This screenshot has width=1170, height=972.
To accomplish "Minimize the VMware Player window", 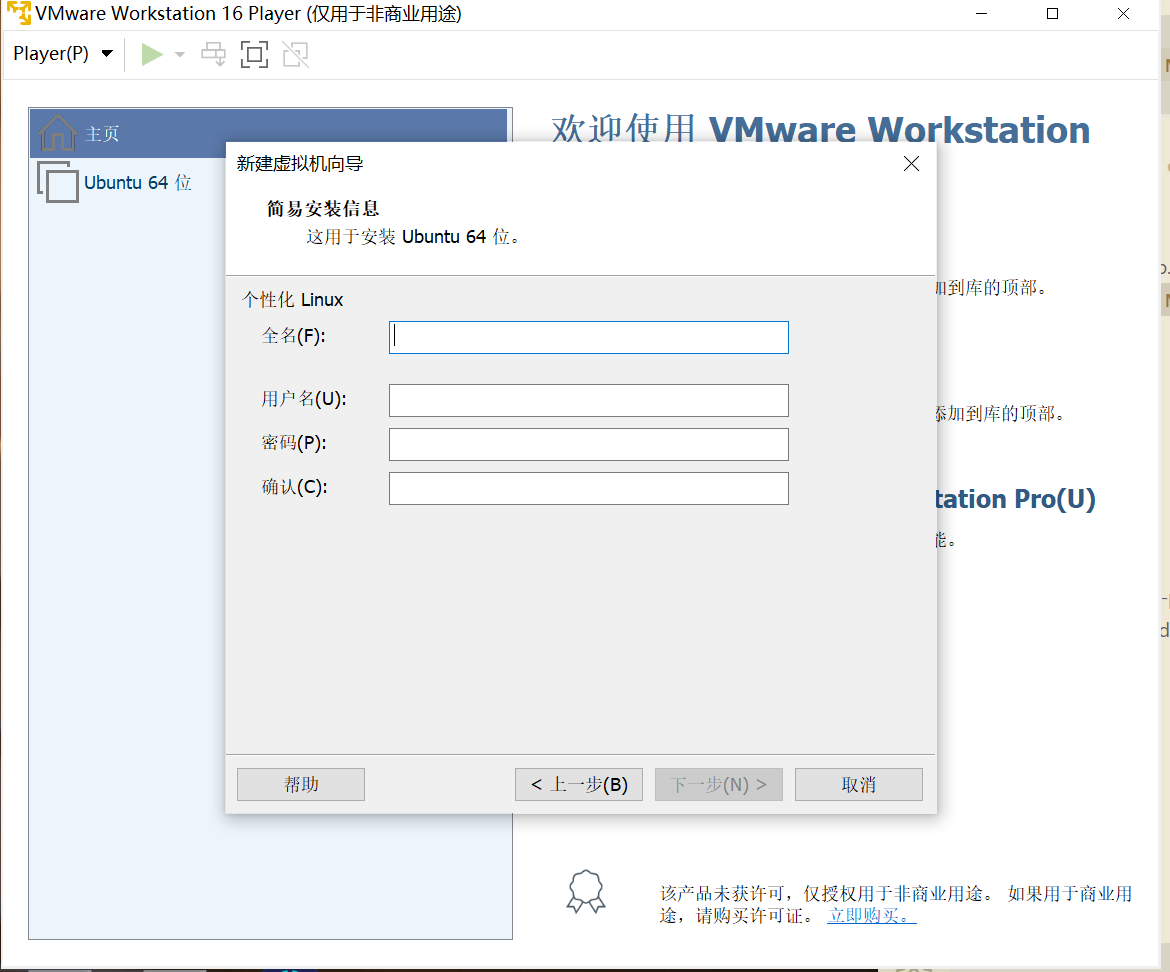I will tap(981, 13).
